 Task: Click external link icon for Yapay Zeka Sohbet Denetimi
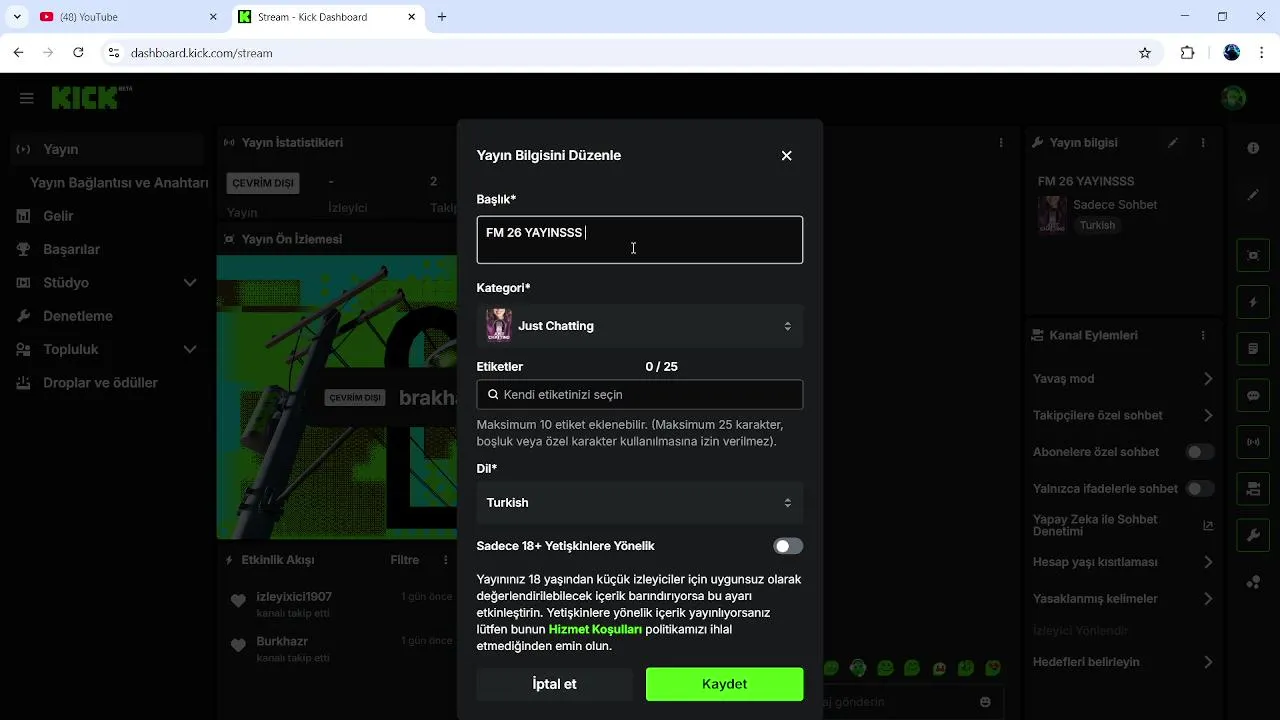coord(1208,526)
